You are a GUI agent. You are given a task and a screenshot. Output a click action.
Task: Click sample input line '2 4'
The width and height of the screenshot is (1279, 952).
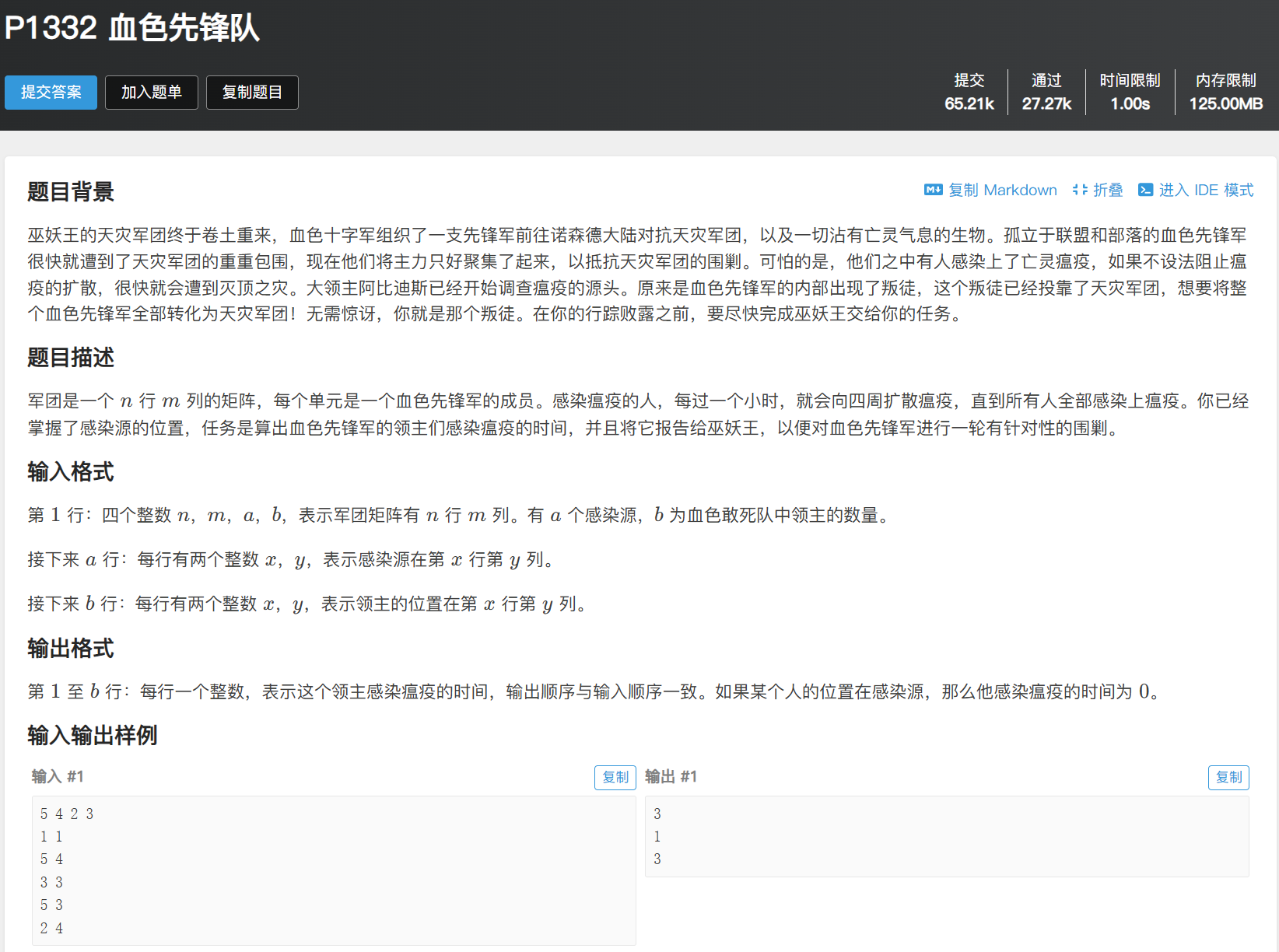51,928
